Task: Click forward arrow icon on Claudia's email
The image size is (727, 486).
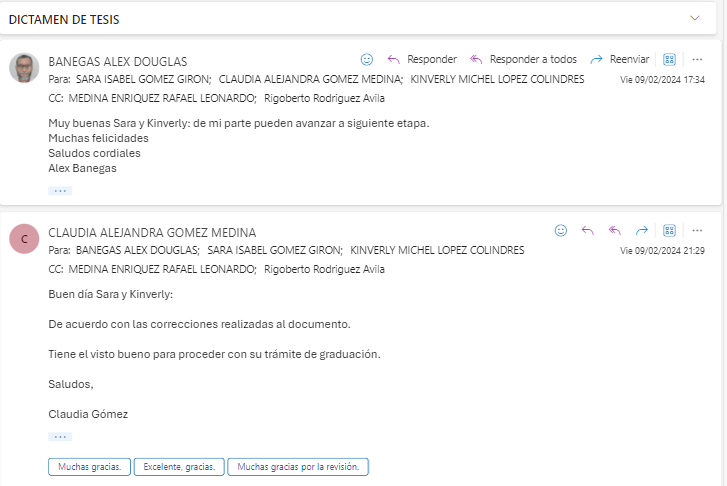Action: tap(642, 230)
